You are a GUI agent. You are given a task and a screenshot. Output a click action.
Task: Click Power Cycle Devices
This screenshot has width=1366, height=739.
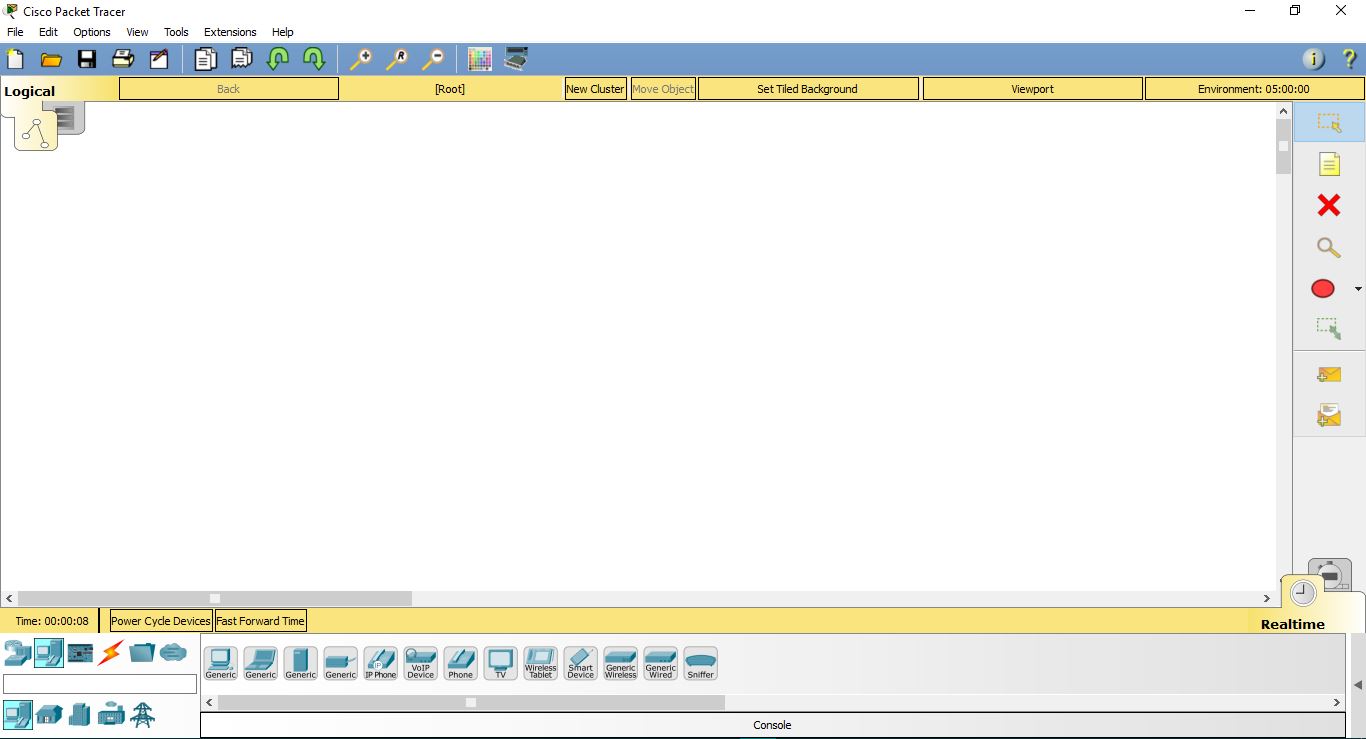161,621
